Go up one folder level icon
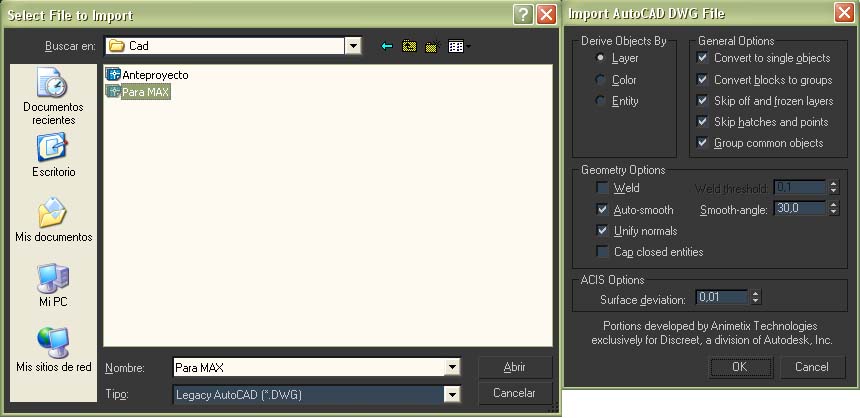860x418 pixels. click(x=409, y=47)
